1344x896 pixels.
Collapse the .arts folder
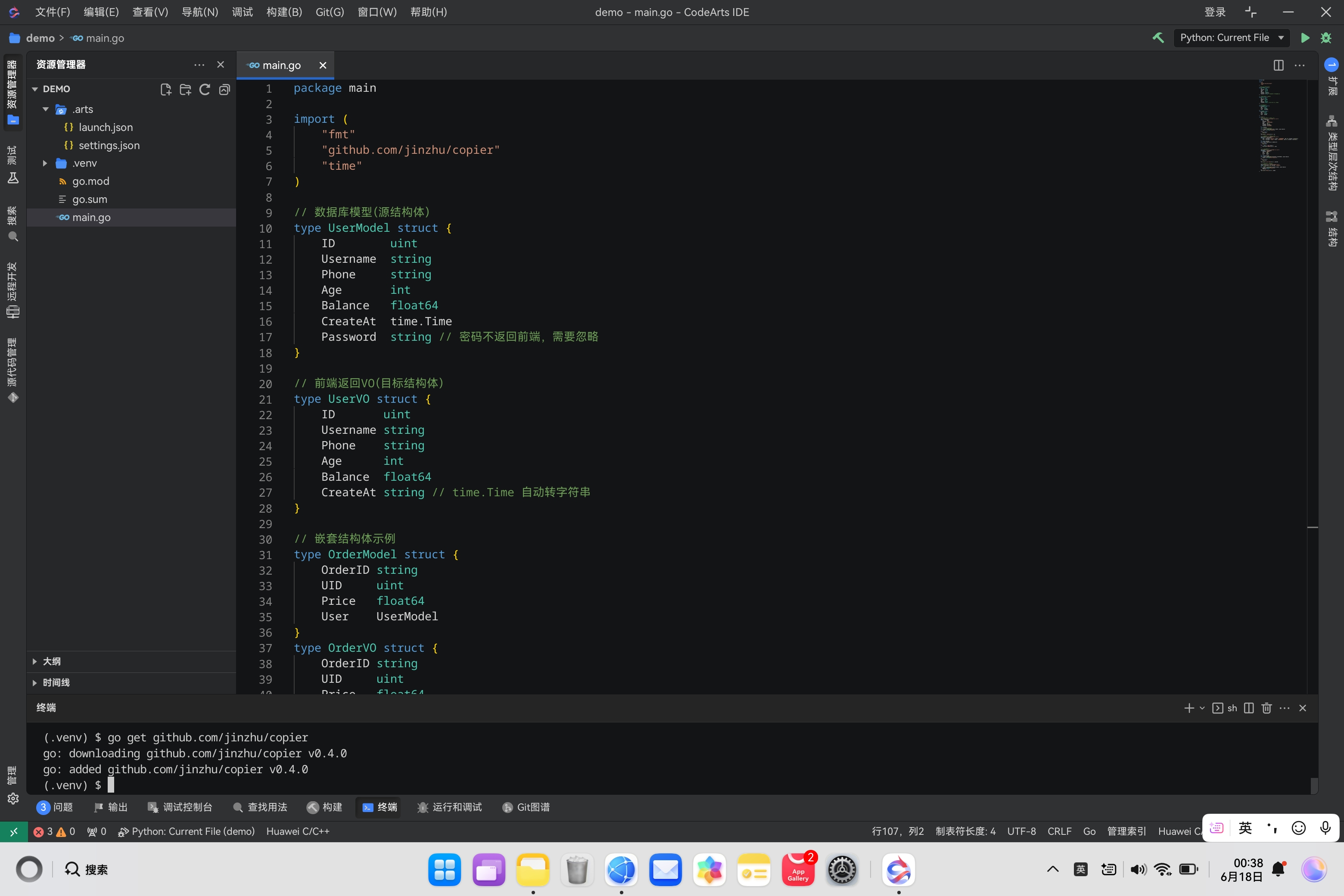pyautogui.click(x=46, y=109)
